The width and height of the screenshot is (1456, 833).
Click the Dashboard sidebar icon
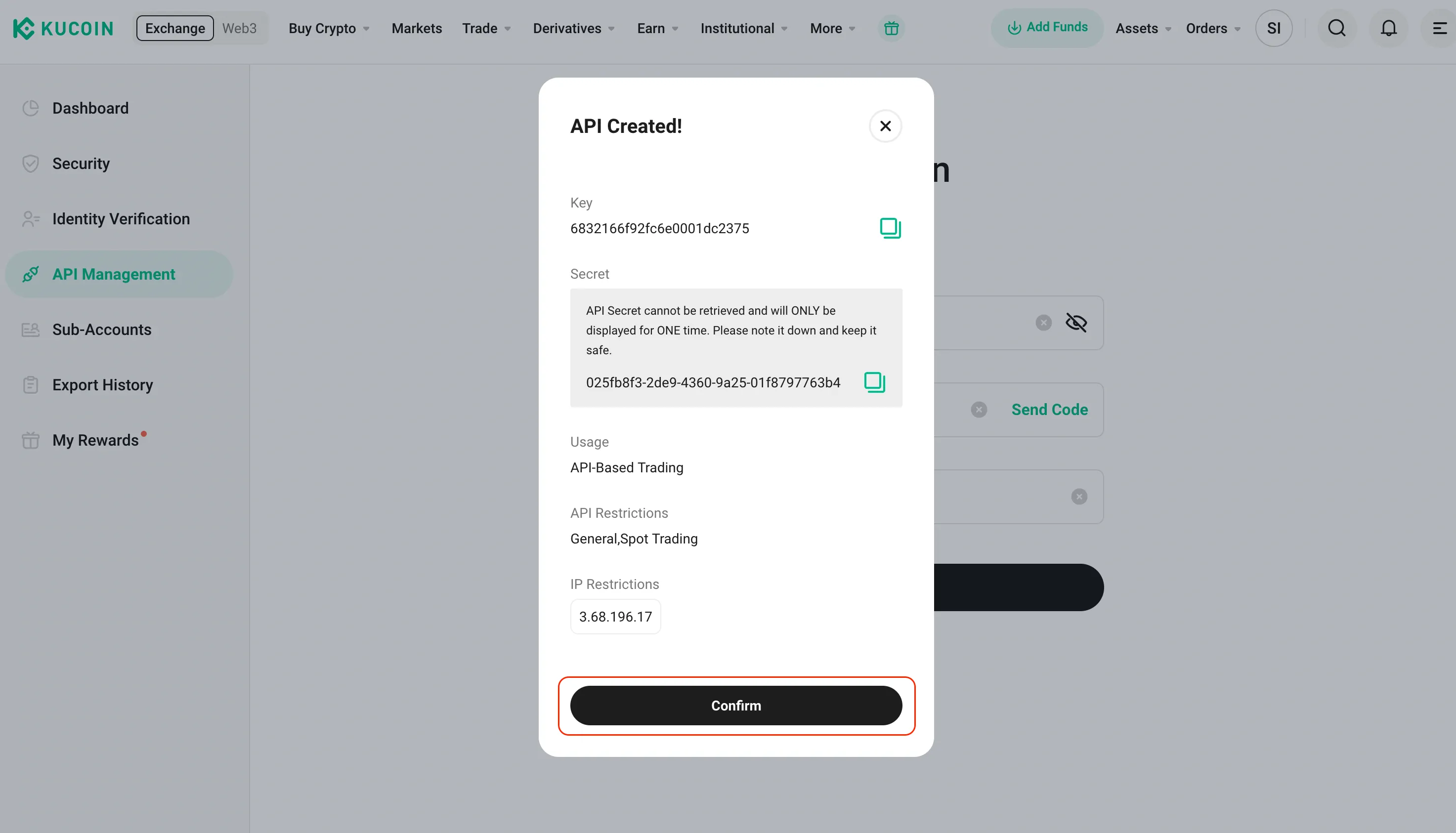(x=30, y=108)
